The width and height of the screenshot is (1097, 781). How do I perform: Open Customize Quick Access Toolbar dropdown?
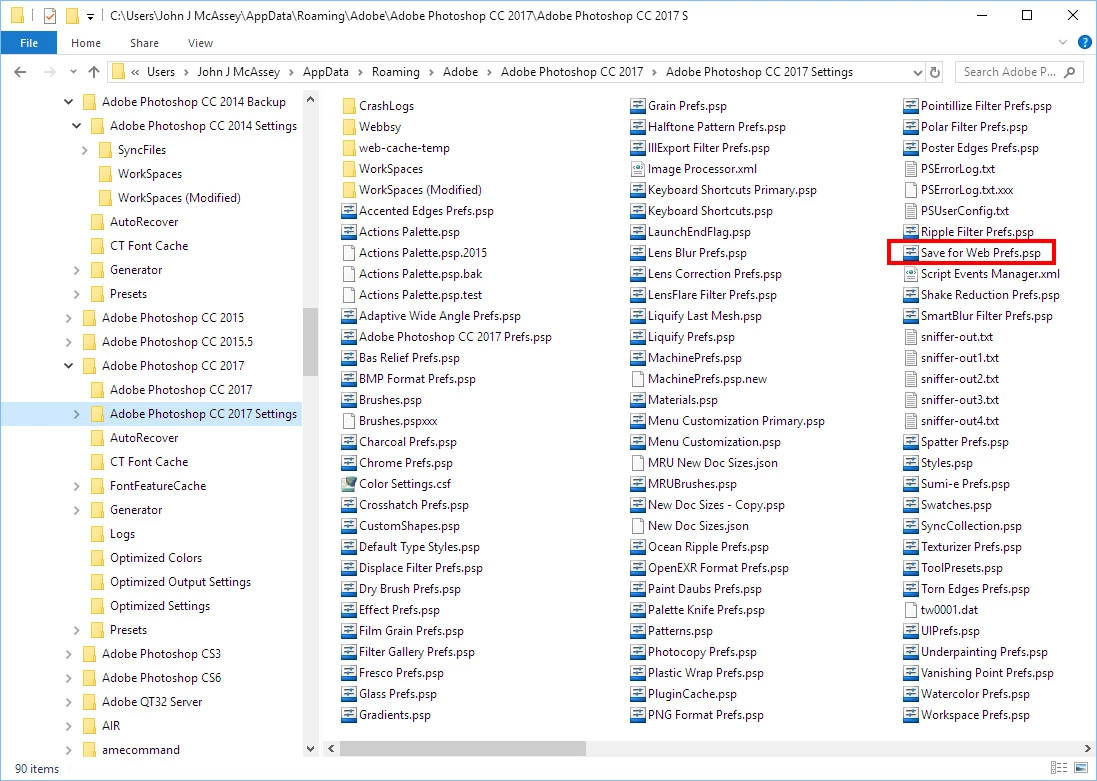[90, 16]
